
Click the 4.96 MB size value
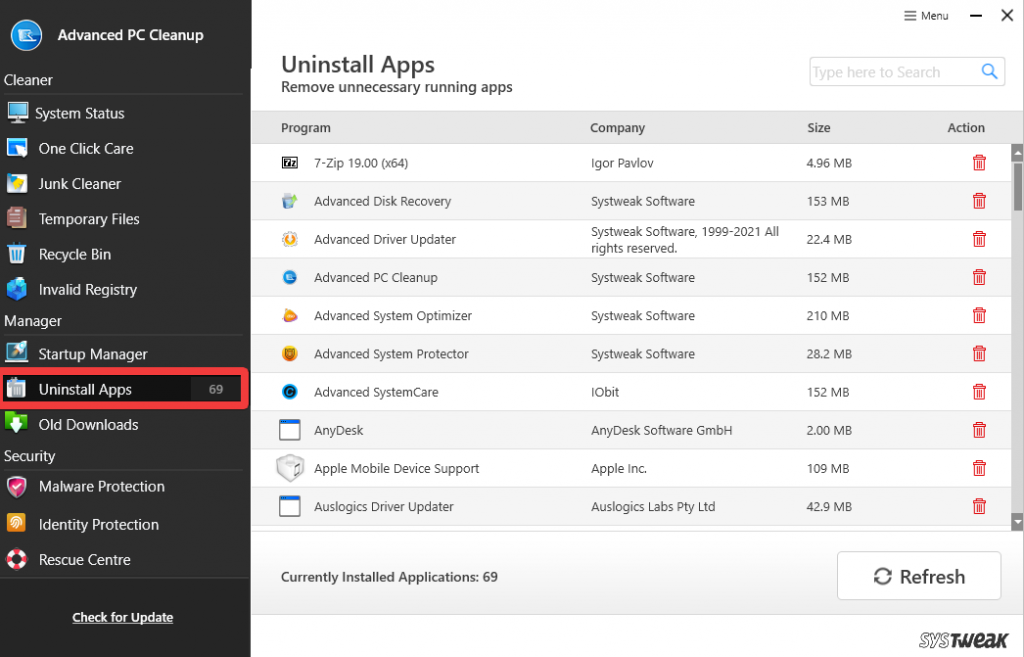pyautogui.click(x=829, y=163)
